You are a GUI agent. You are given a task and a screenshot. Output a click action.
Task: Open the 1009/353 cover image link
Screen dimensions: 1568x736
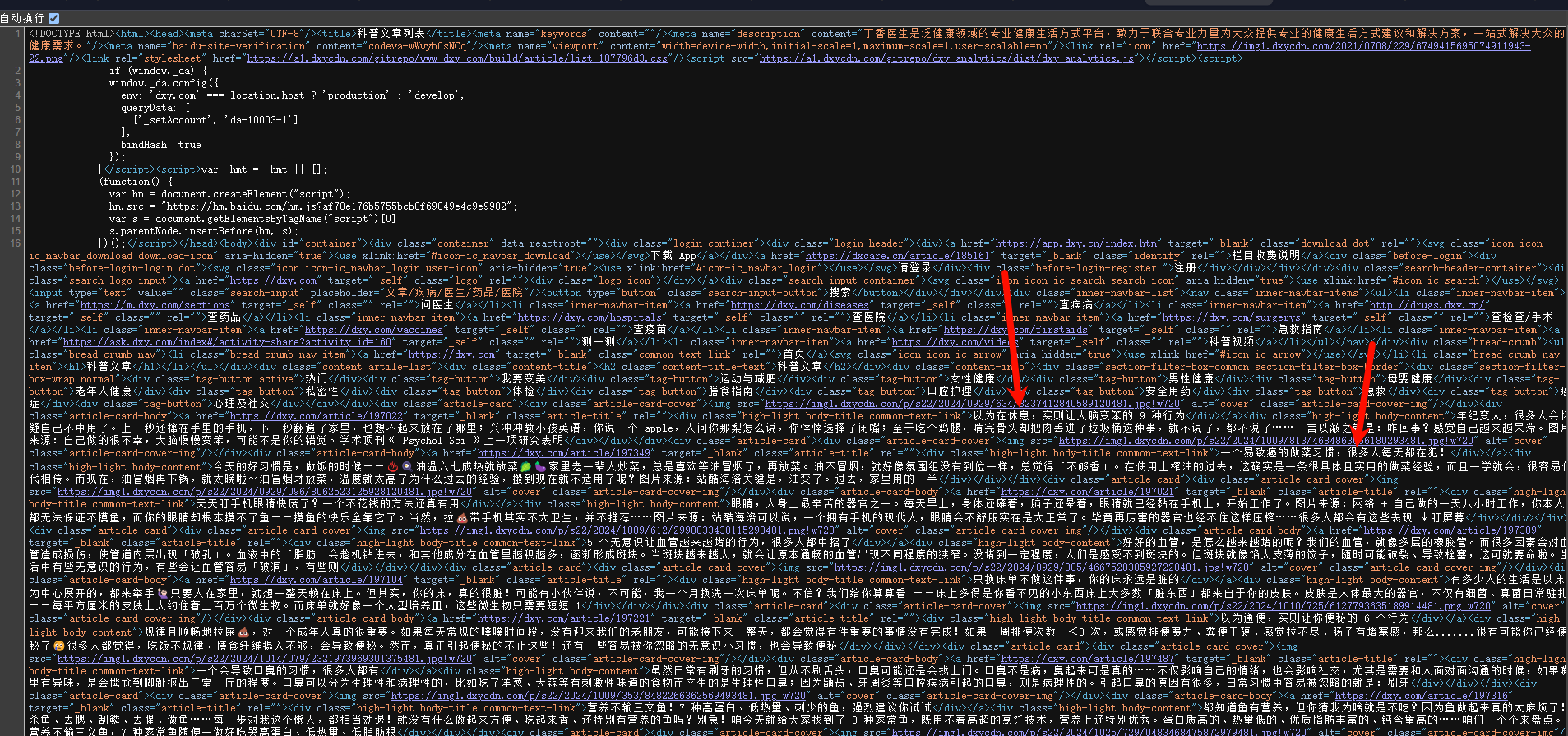598,696
